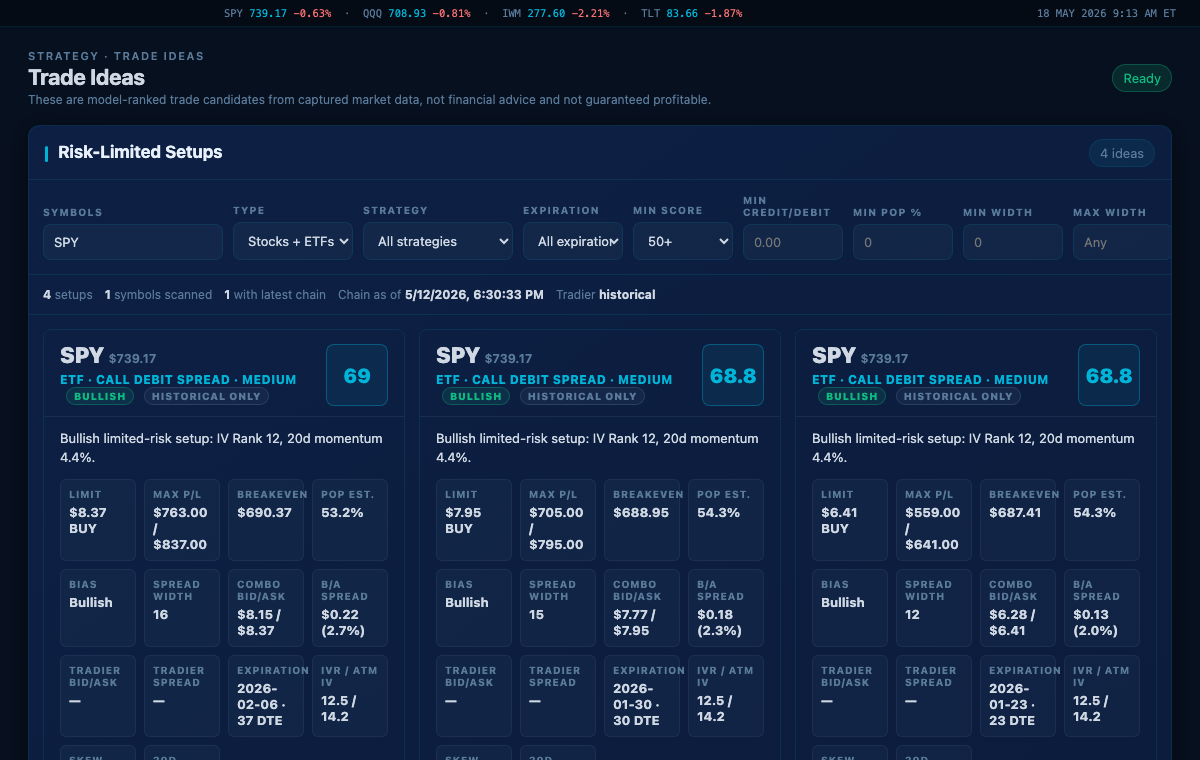Click the Min Credit/Debit input field
Screen dimensions: 1200x760
pos(793,242)
